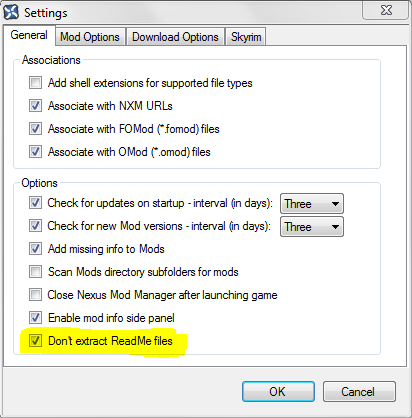Disable Check for updates on startup
This screenshot has width=412, height=418.
pyautogui.click(x=35, y=203)
